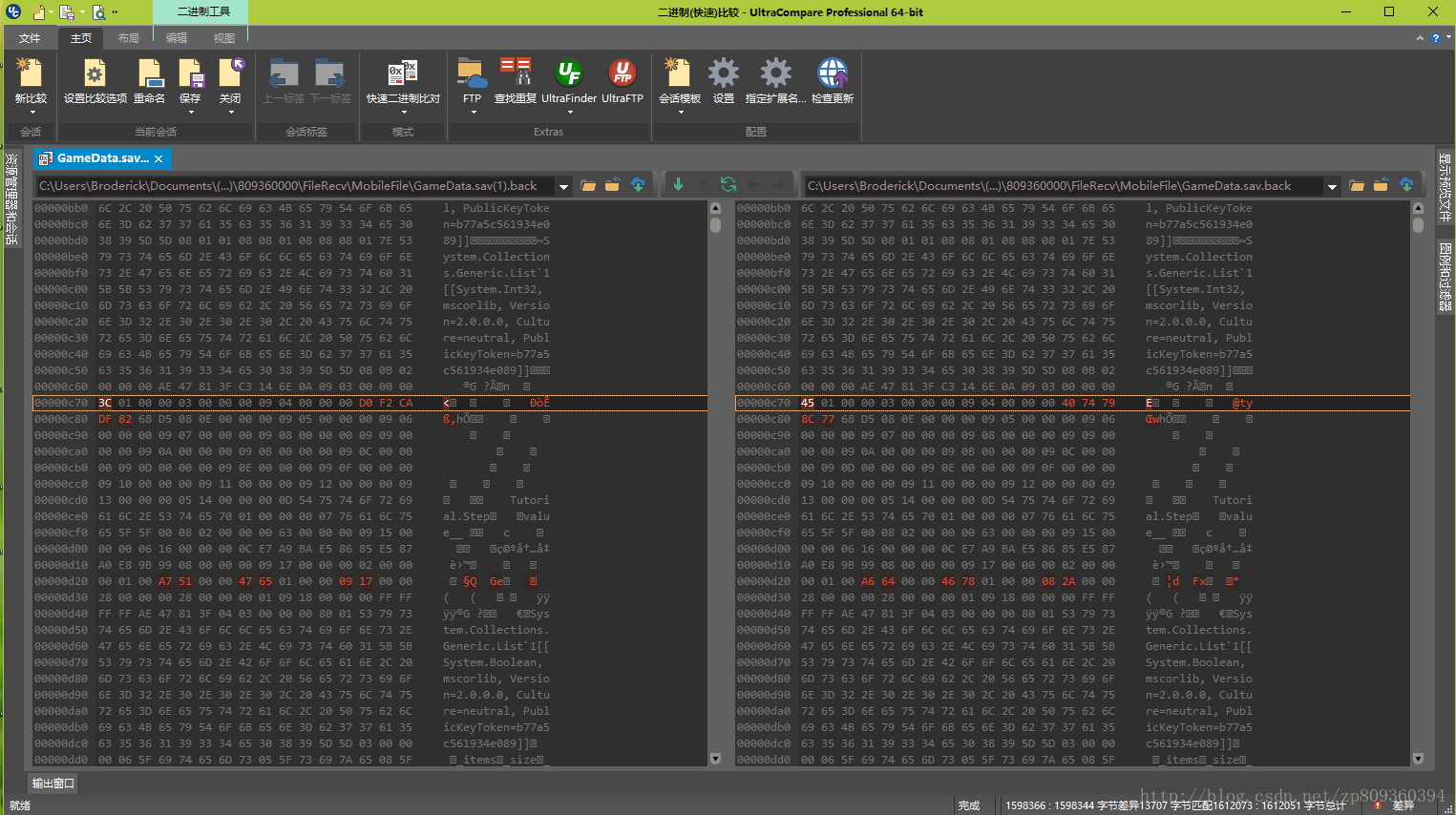Open dropdown arrow under 新比较
The image size is (1456, 815).
coord(32,112)
